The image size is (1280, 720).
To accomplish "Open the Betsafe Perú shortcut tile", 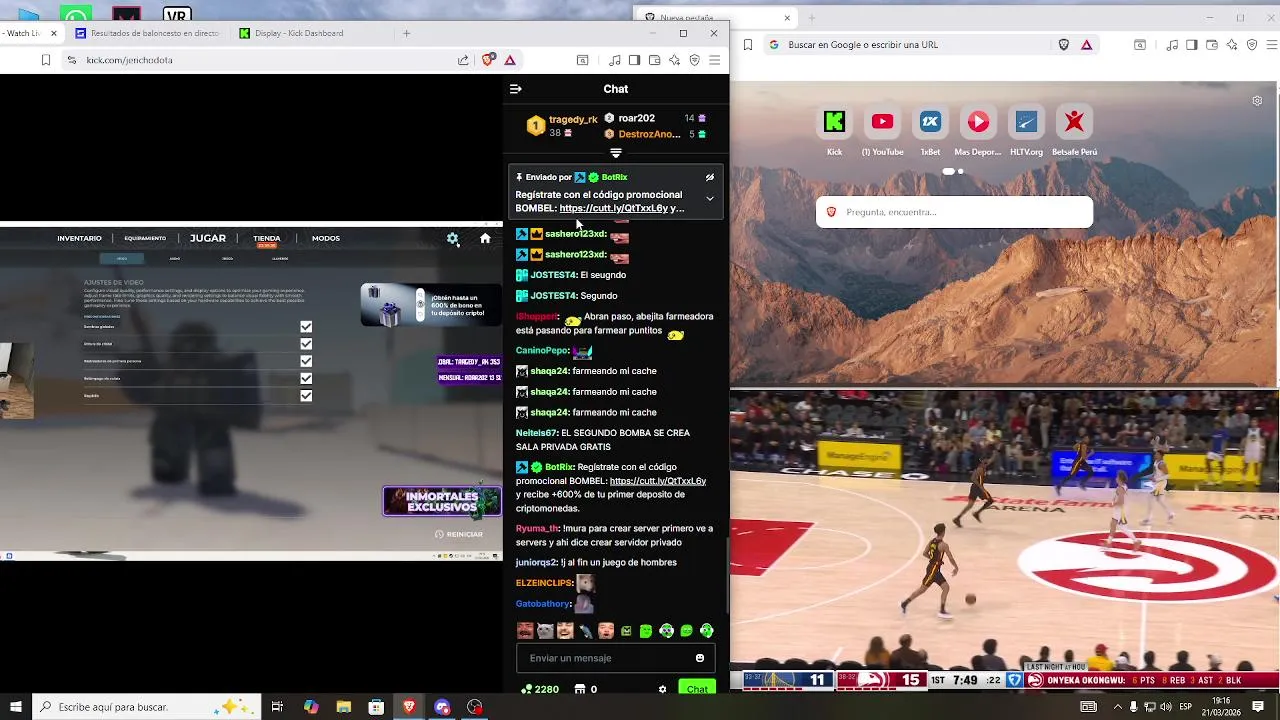I will tap(1074, 130).
